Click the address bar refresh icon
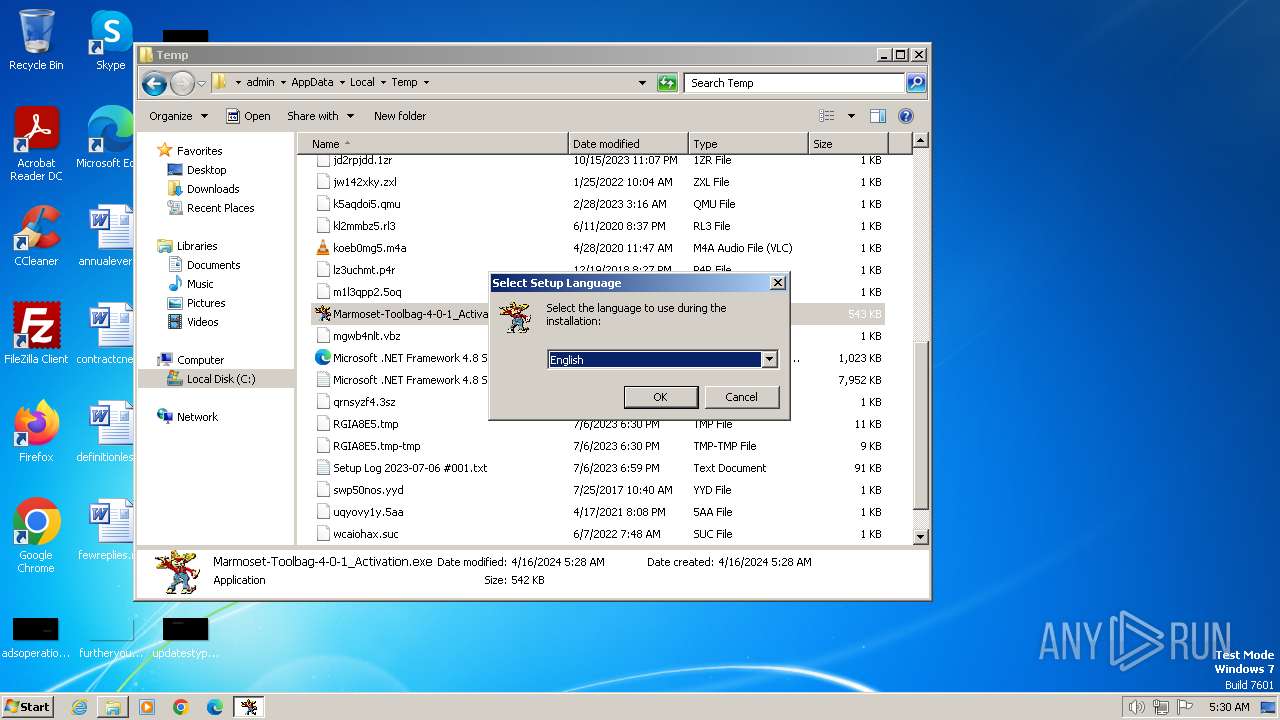1280x720 pixels. click(x=667, y=83)
